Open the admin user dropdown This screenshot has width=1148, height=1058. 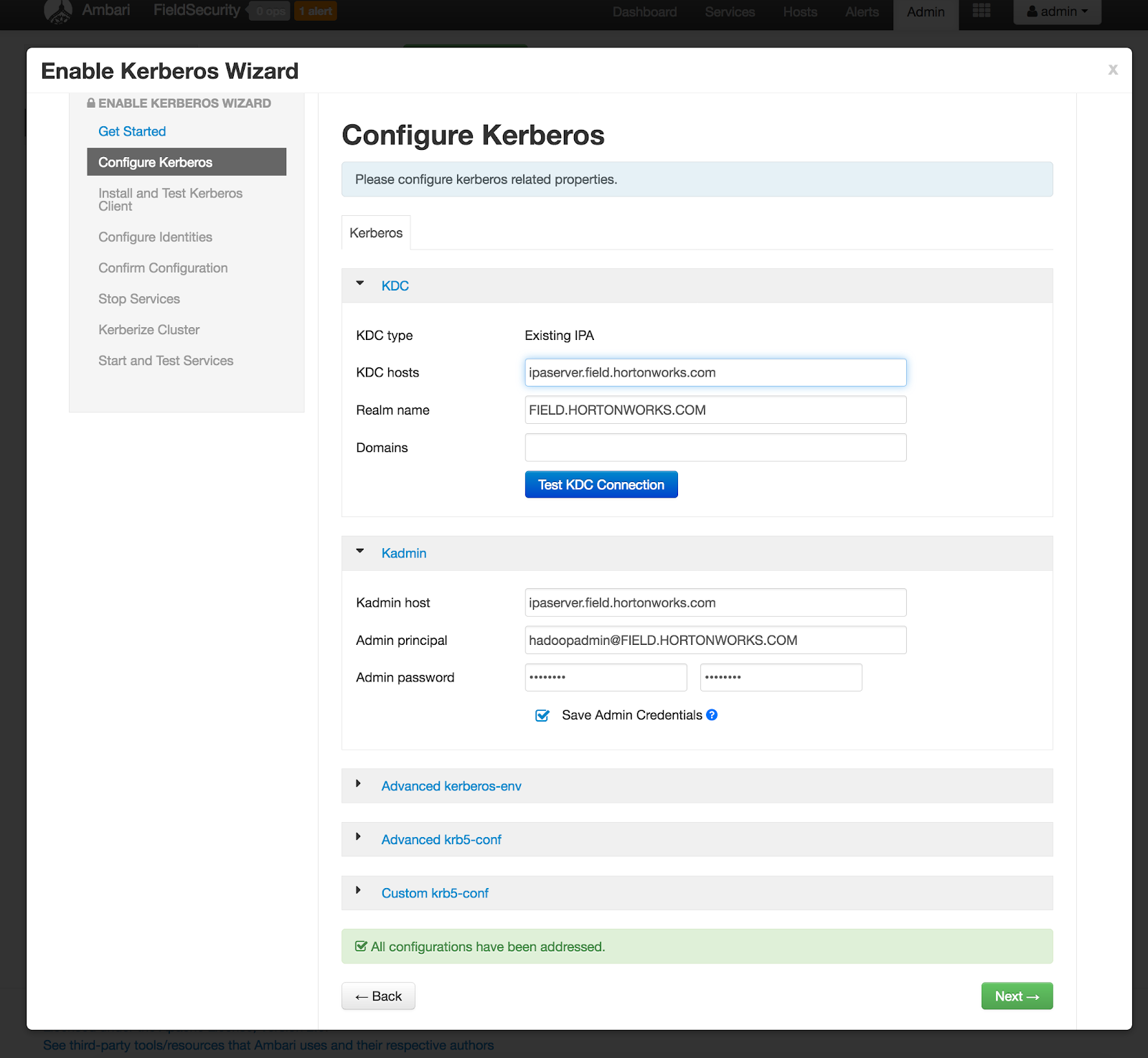[x=1057, y=11]
